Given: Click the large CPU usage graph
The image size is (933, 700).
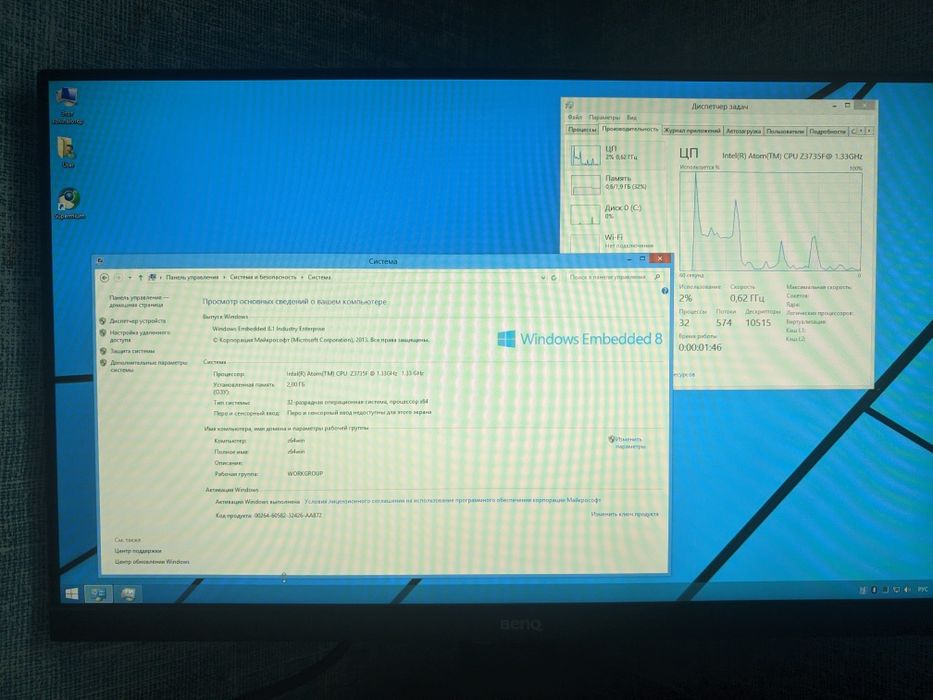Looking at the screenshot, I should [771, 221].
